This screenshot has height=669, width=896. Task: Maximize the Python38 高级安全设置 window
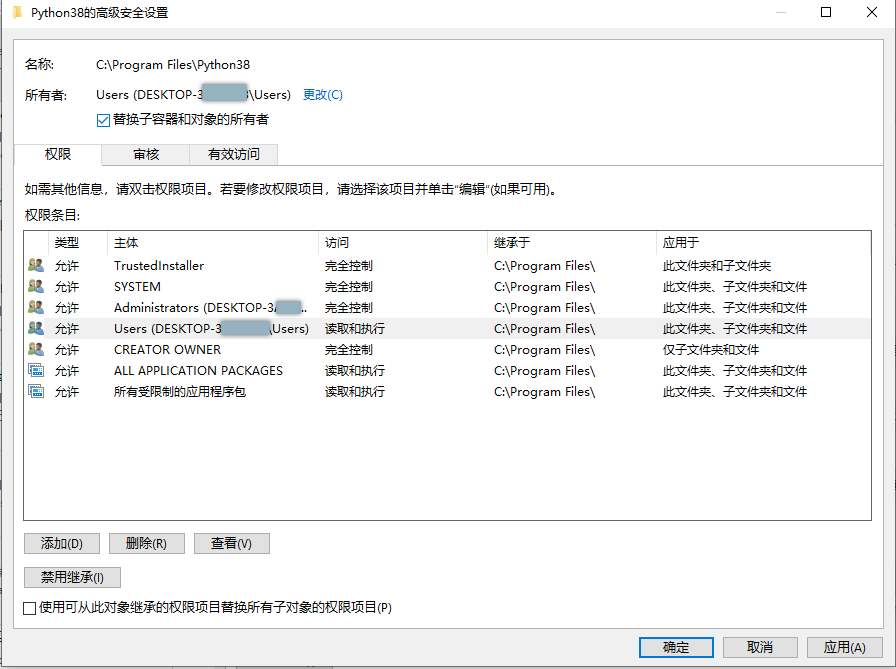tap(826, 12)
